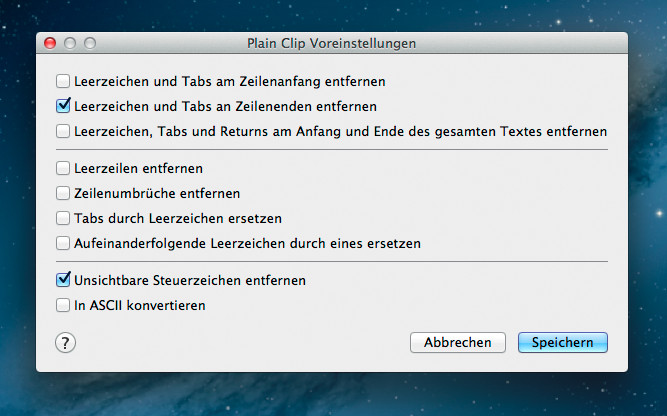
Task: Tick the Aufeinanderfolgende Leerzeichen checkbox square
Action: pyautogui.click(x=63, y=243)
